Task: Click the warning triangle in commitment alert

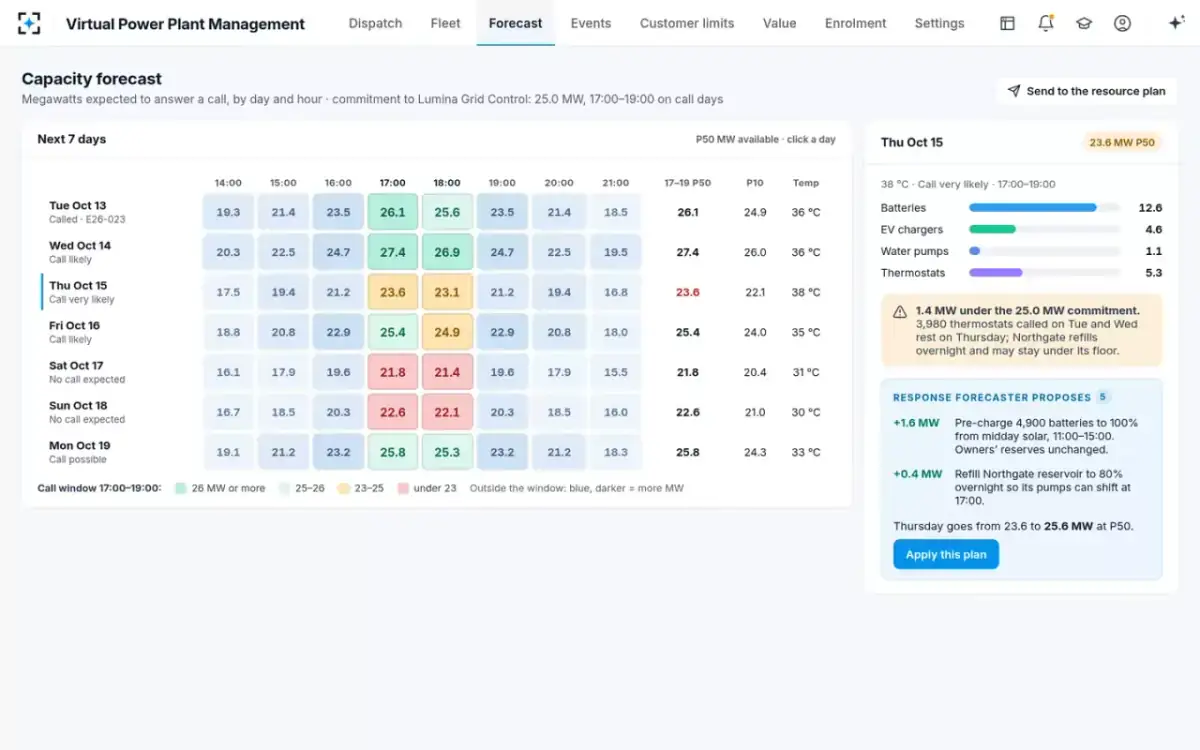Action: (x=900, y=311)
